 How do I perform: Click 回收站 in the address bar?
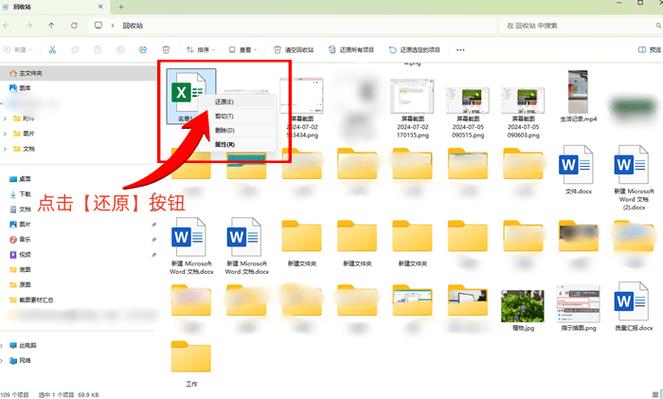coord(133,26)
